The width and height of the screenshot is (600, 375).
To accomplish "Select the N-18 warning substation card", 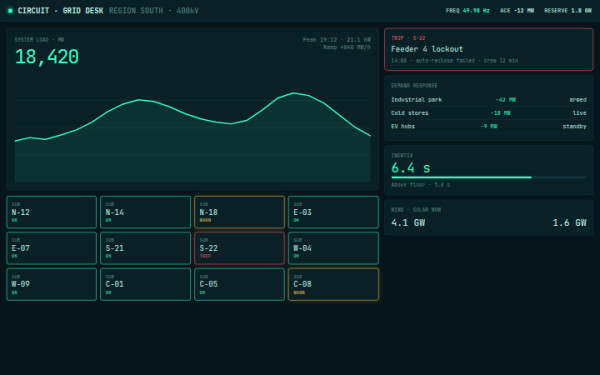I will pyautogui.click(x=240, y=212).
